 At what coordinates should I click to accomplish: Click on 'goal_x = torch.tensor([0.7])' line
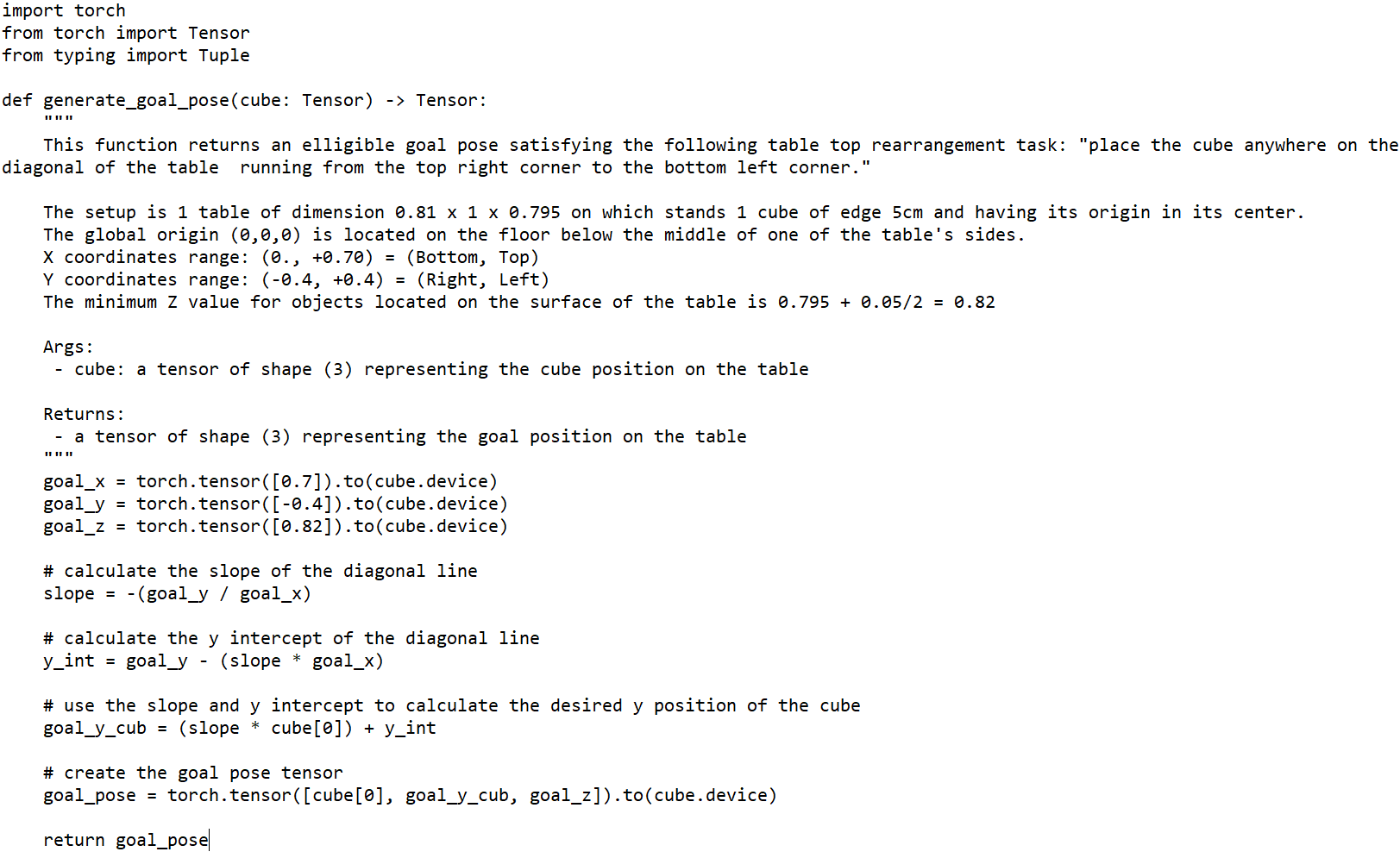(x=270, y=481)
